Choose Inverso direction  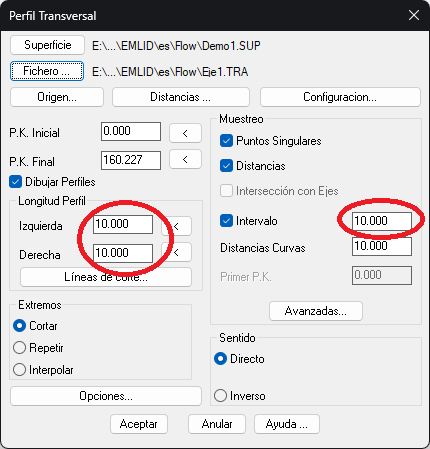point(220,396)
